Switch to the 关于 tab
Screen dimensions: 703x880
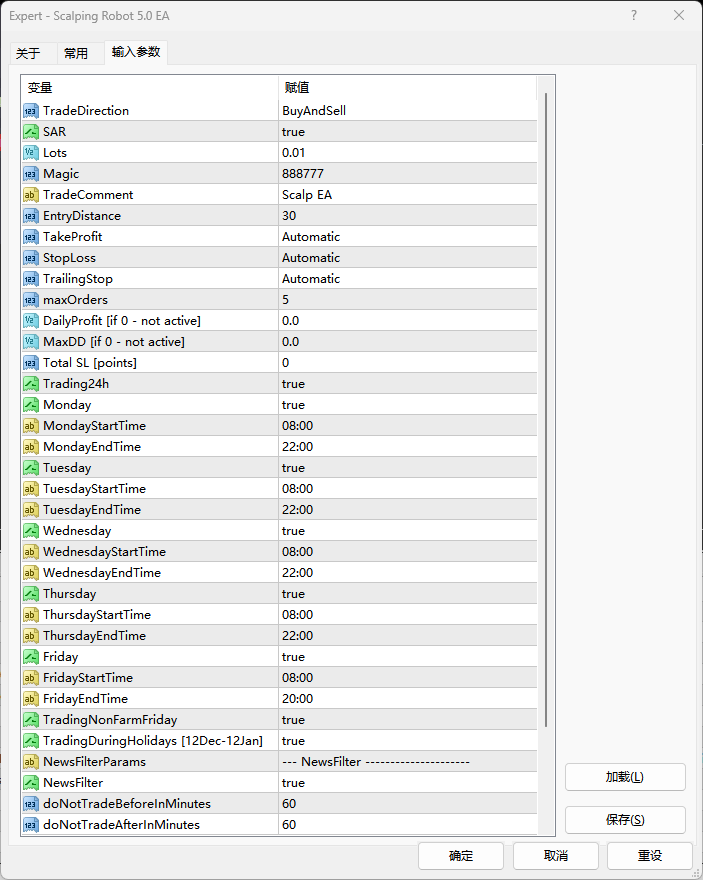tap(28, 53)
